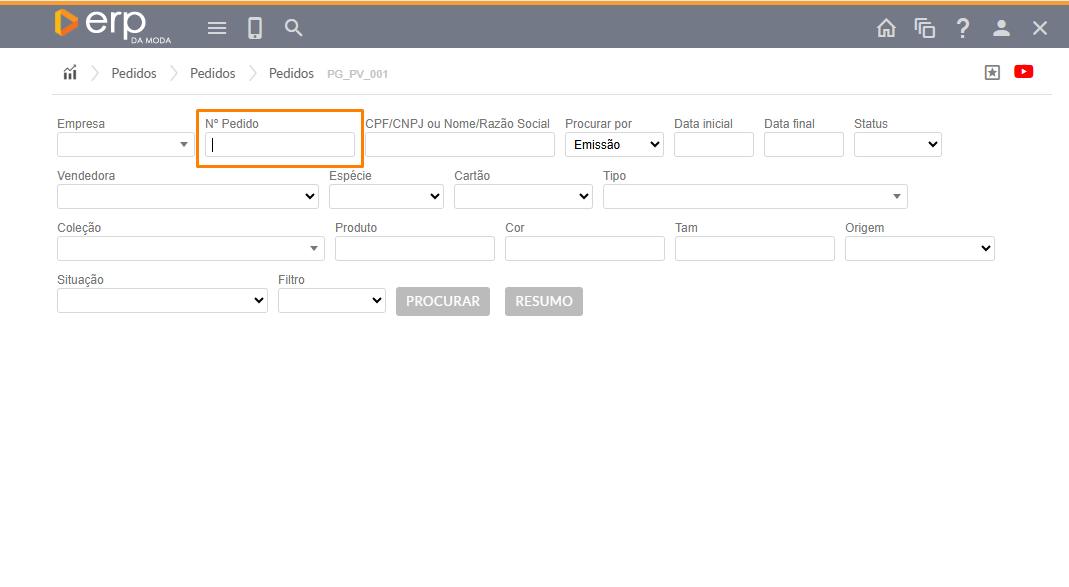Open the hamburger menu icon
This screenshot has height=587, width=1069.
217,28
